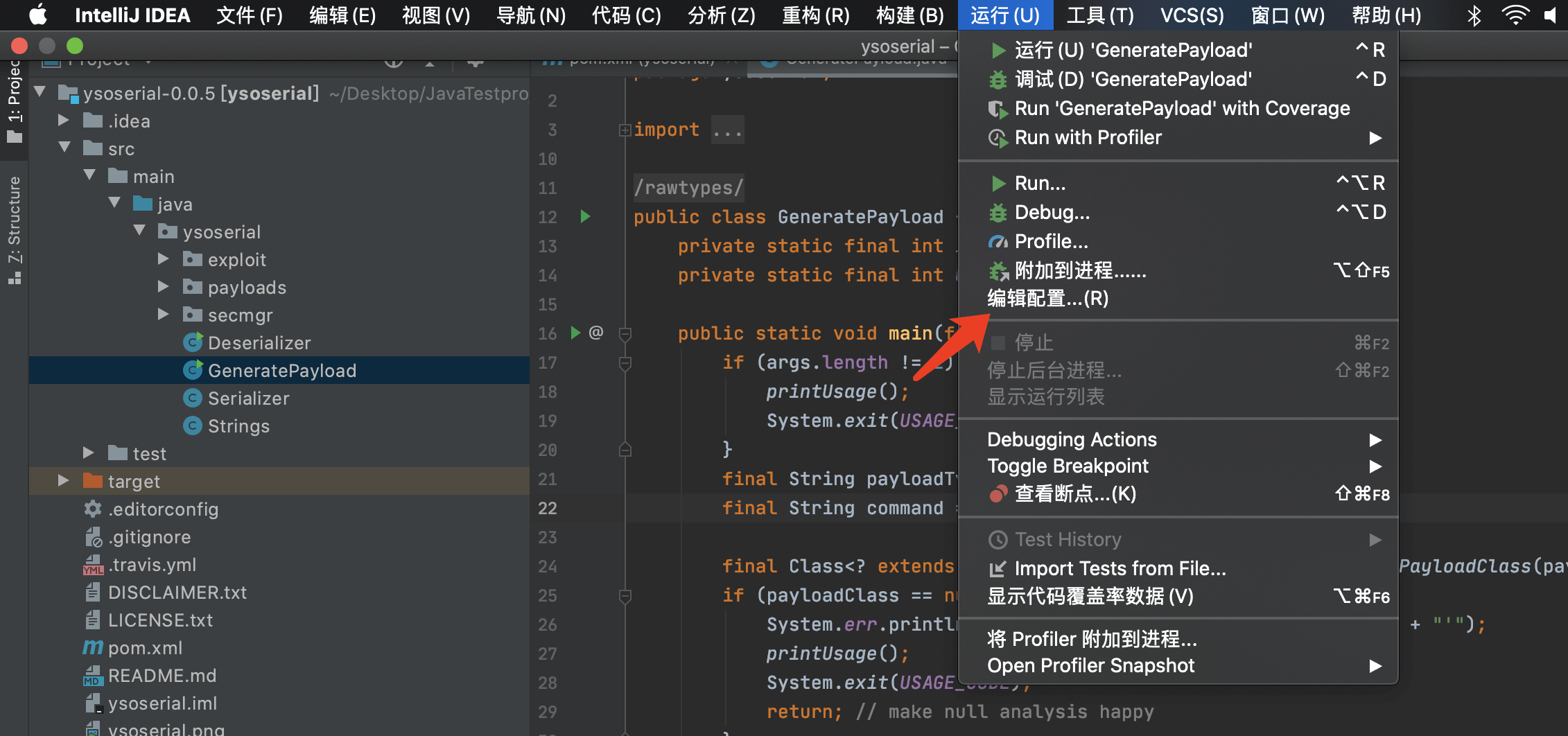Expand the secmgr package

pos(164,314)
